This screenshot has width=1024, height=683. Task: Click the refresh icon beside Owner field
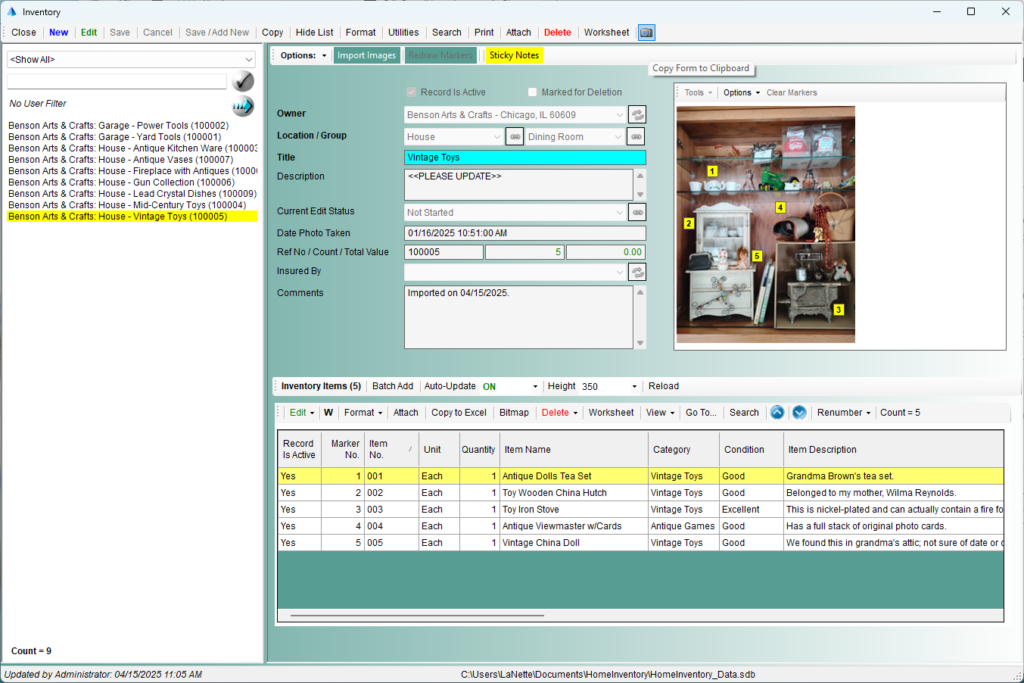click(x=637, y=115)
